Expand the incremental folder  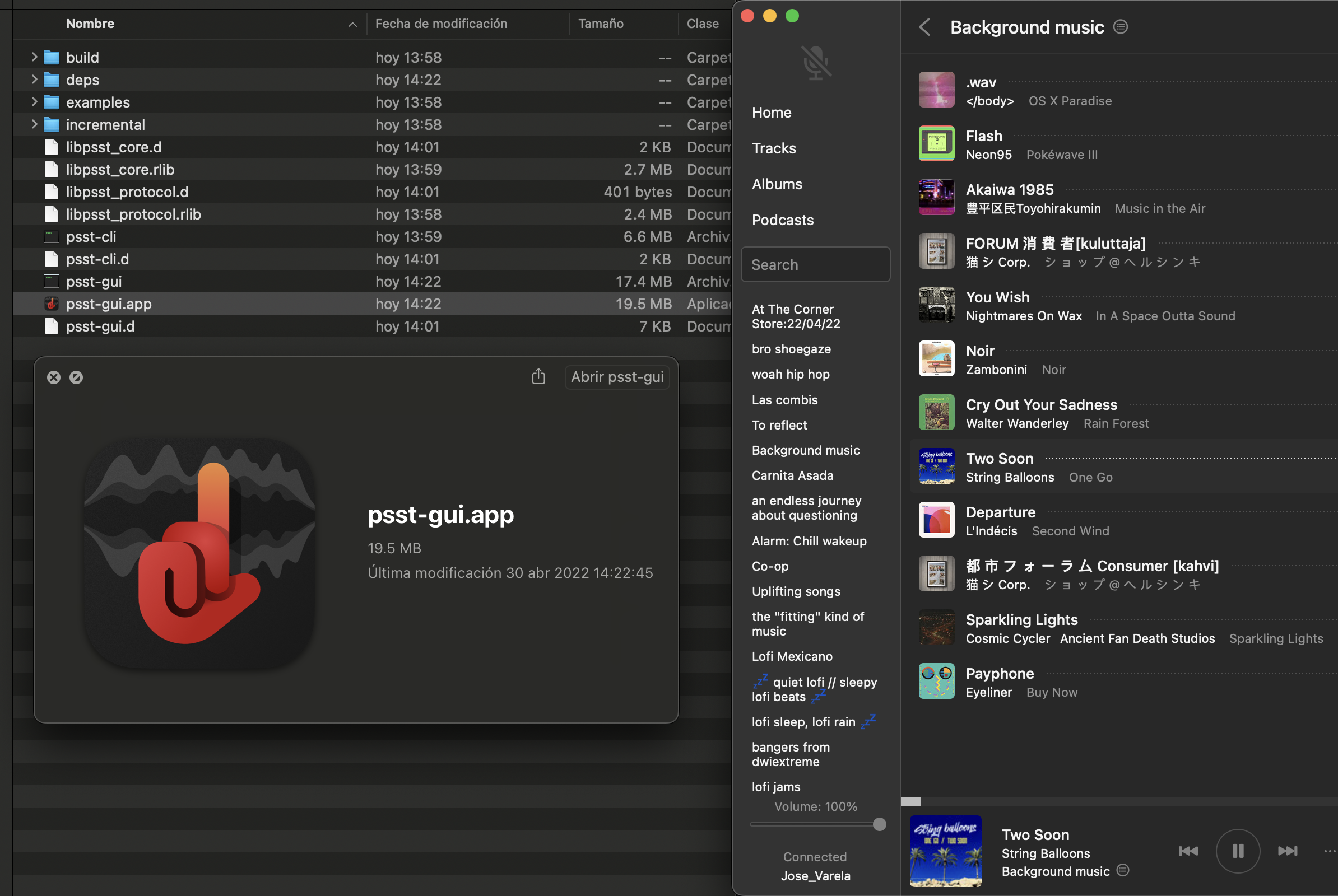pyautogui.click(x=34, y=124)
